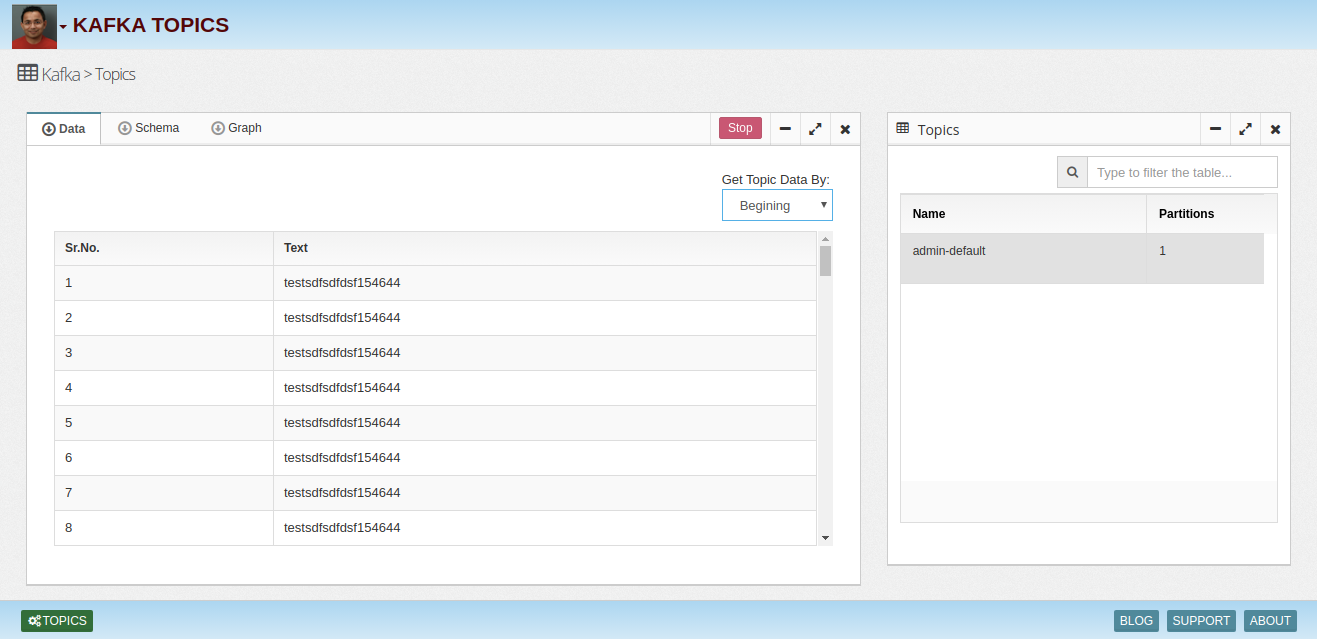Switch to the Schema tab

[148, 128]
